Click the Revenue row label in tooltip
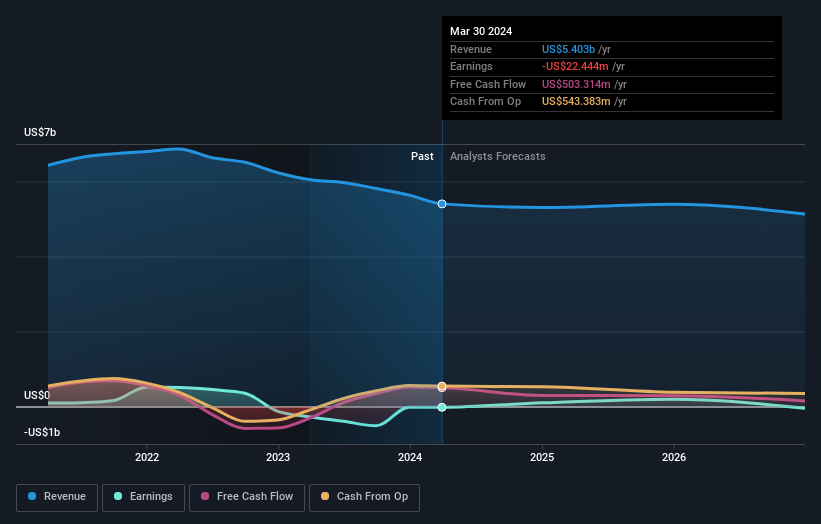 471,49
